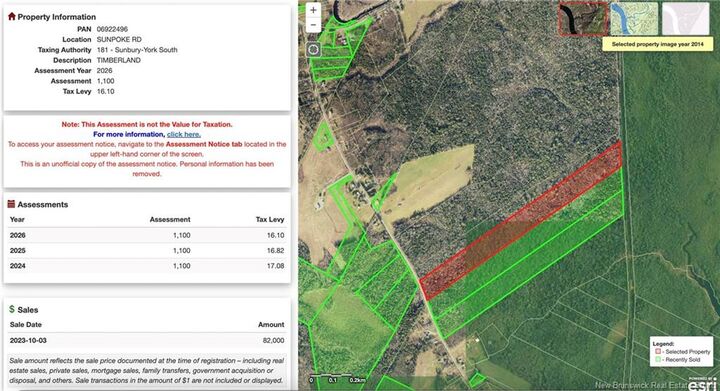Locate my position on the map
This screenshot has width=720, height=391.
tap(313, 50)
